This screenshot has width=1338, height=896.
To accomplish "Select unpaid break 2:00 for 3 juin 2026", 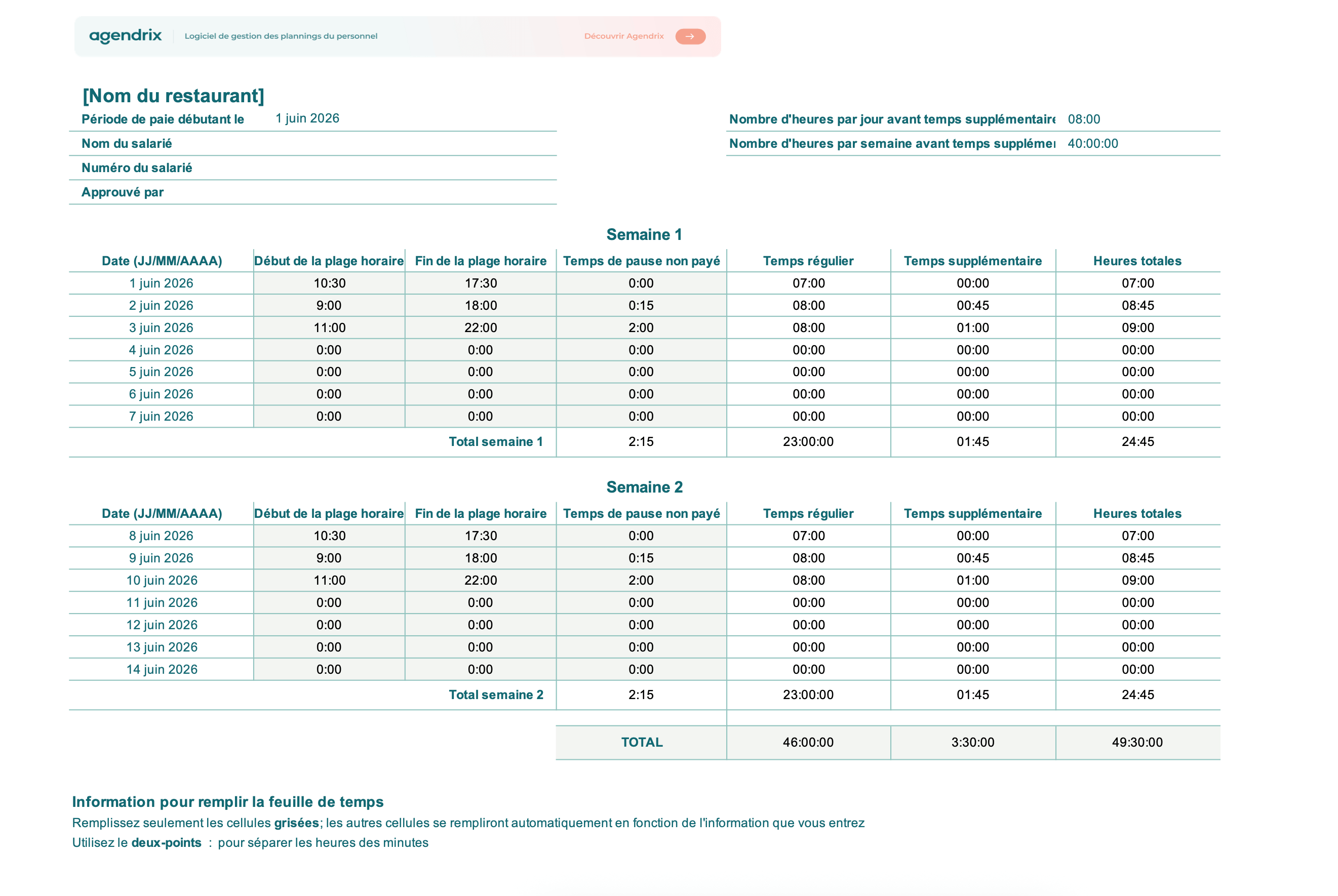I will pyautogui.click(x=641, y=328).
